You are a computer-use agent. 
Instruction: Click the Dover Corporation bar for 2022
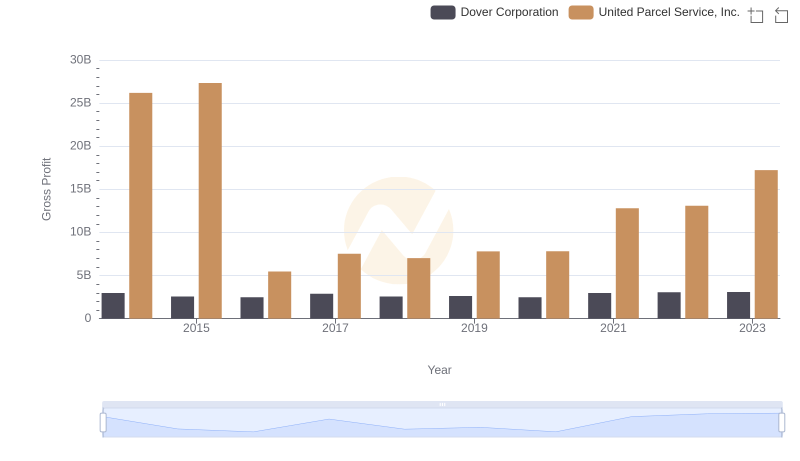coord(669,305)
